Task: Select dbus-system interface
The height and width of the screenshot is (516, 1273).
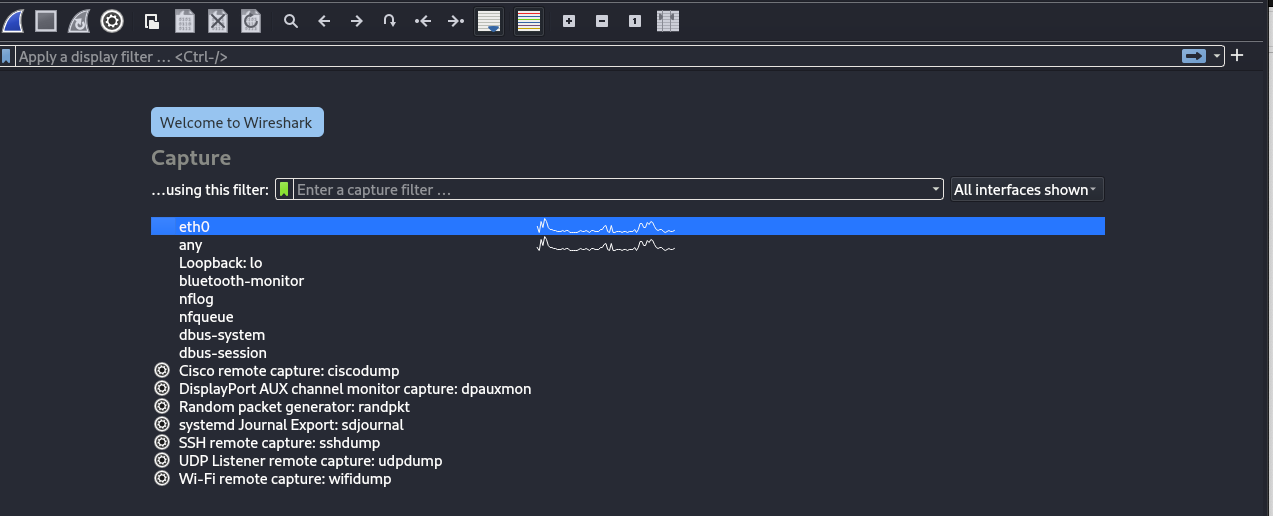Action: (x=628, y=335)
